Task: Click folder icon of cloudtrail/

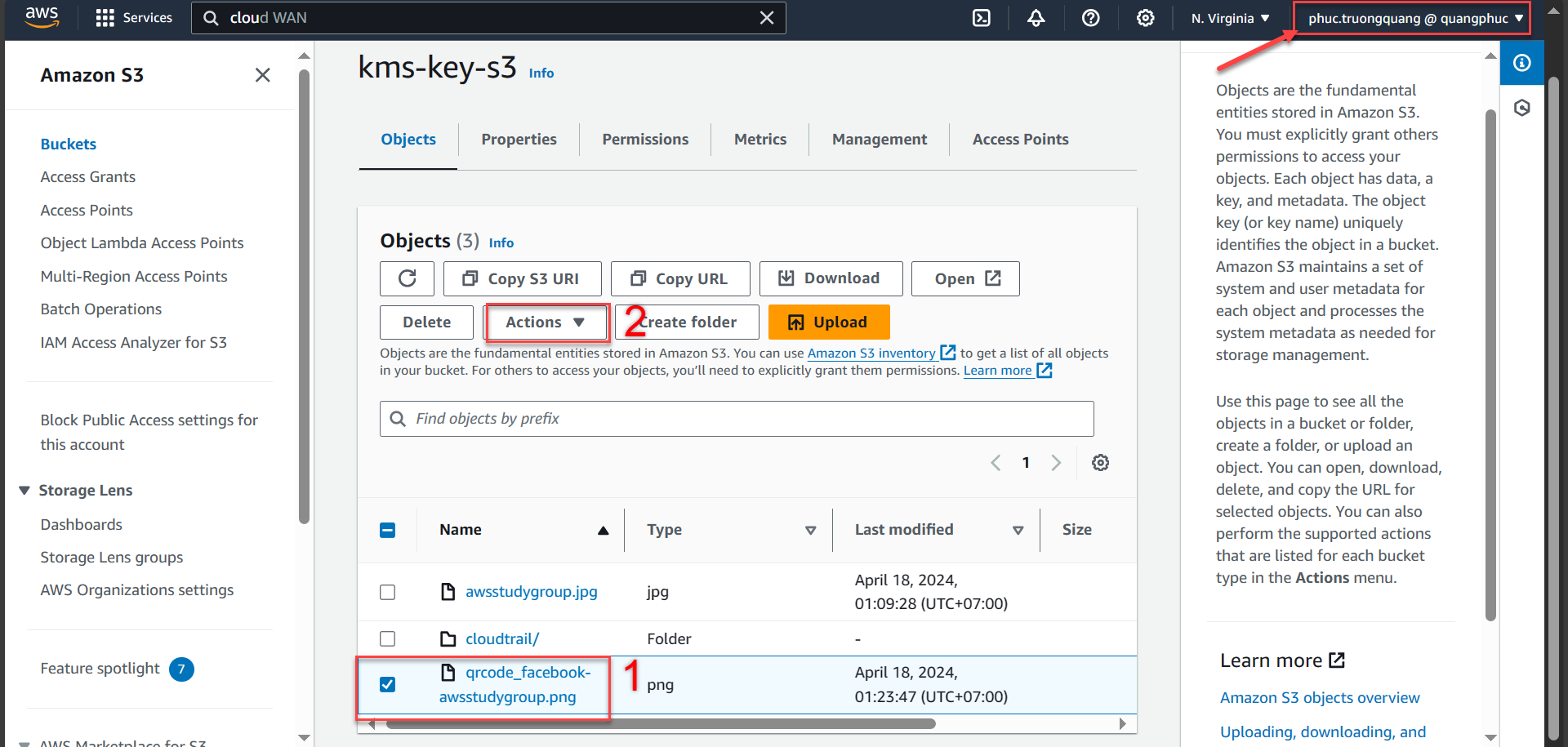Action: click(448, 638)
